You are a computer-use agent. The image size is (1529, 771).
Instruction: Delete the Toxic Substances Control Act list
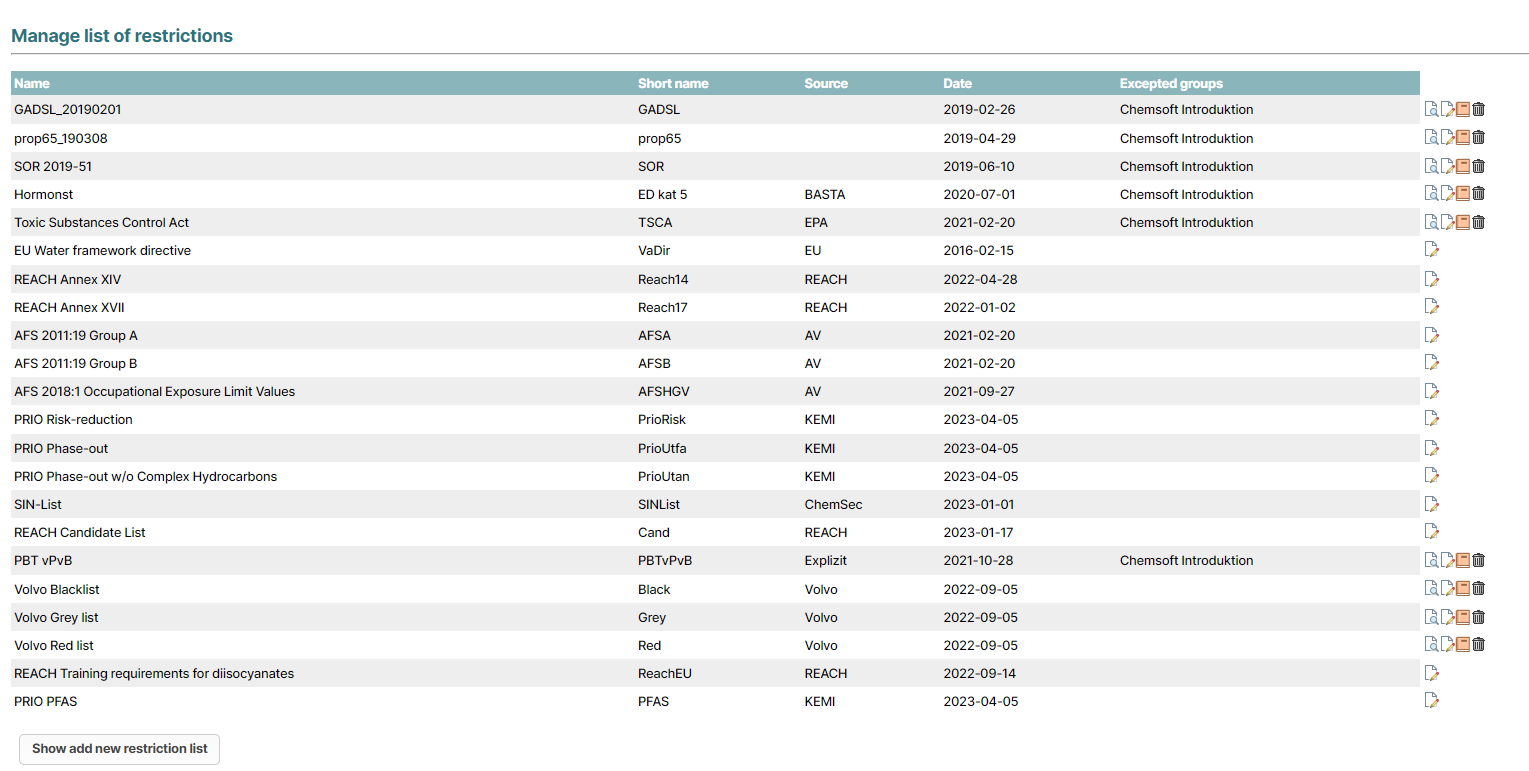(x=1478, y=222)
